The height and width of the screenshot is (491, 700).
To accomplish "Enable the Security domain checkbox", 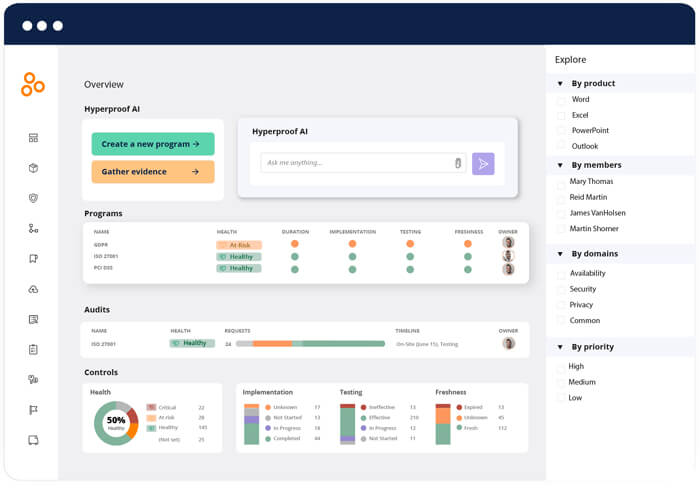I will click(561, 289).
